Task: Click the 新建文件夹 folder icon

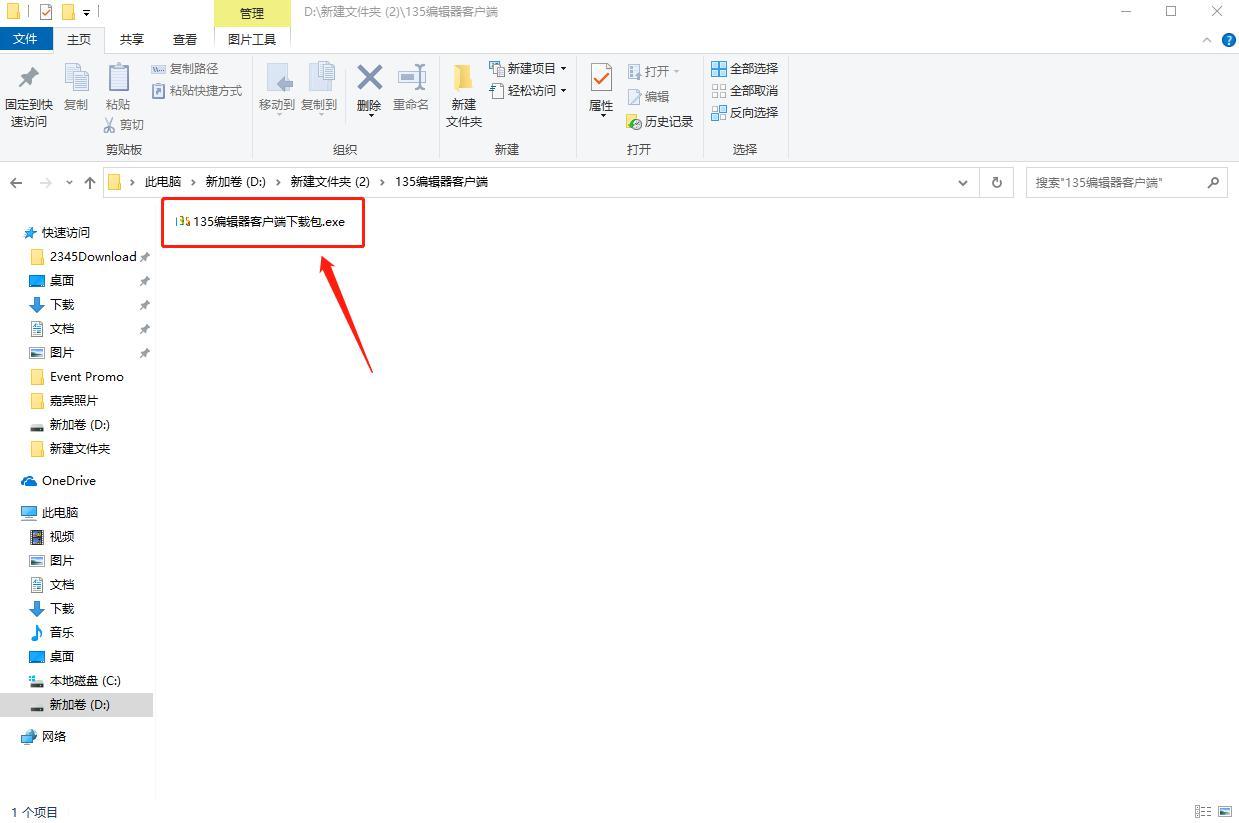Action: pos(463,78)
